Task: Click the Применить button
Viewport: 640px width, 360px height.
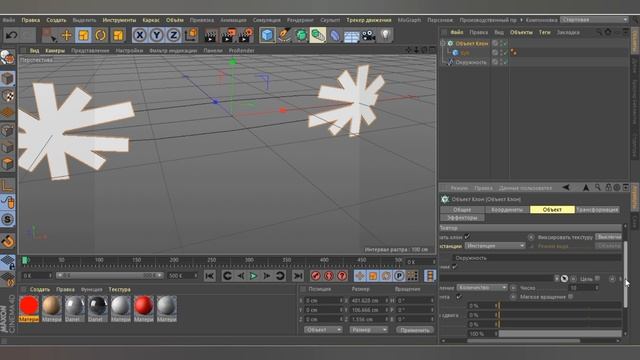Action: [x=415, y=330]
